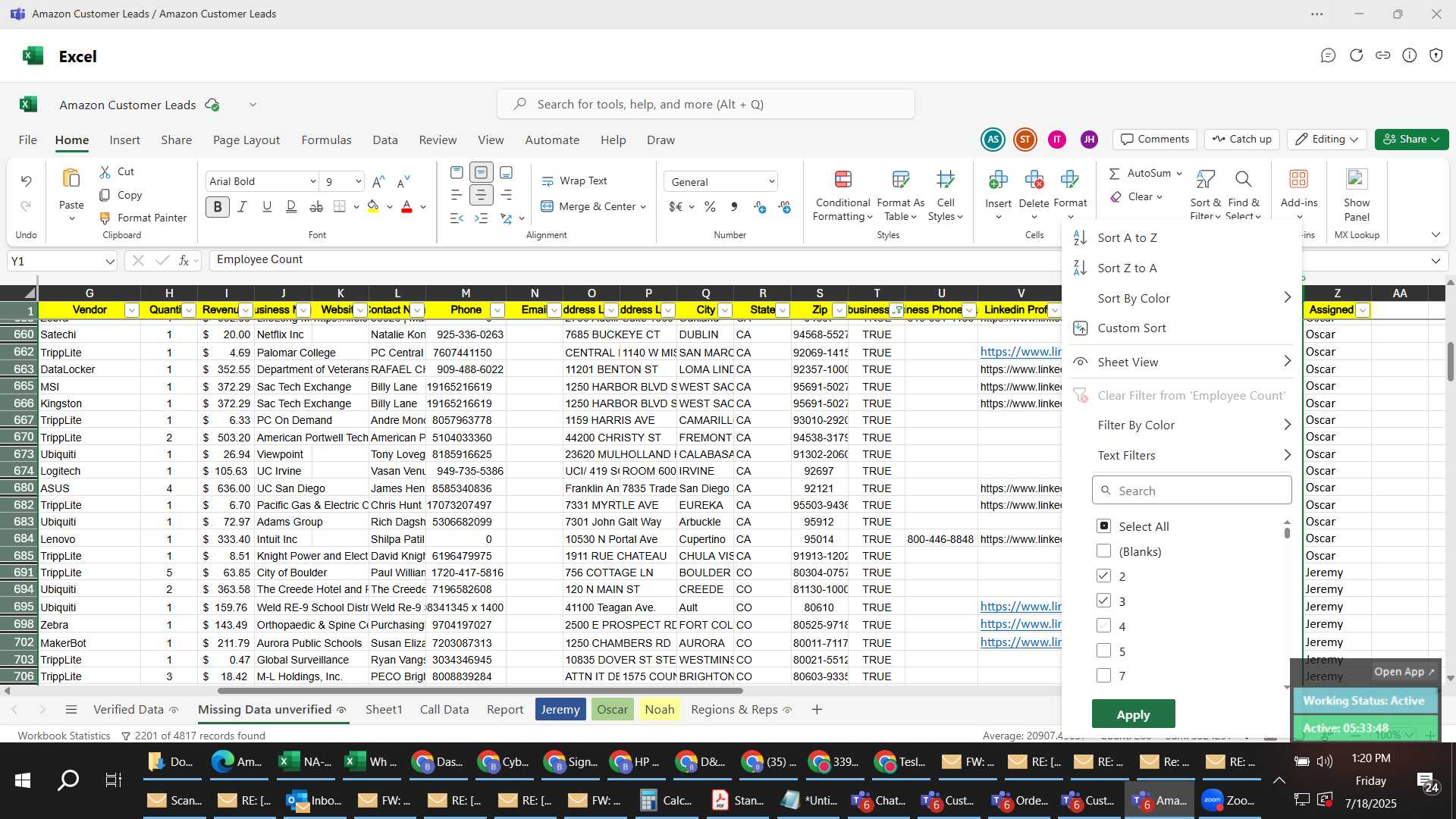Open Zoom from the Windows taskbar
1456x819 pixels.
[x=1228, y=801]
